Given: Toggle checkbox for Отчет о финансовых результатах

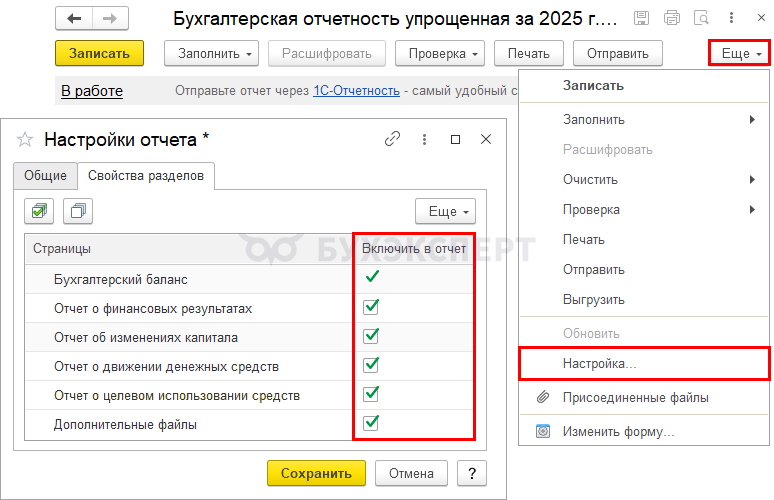Looking at the screenshot, I should pyautogui.click(x=371, y=307).
